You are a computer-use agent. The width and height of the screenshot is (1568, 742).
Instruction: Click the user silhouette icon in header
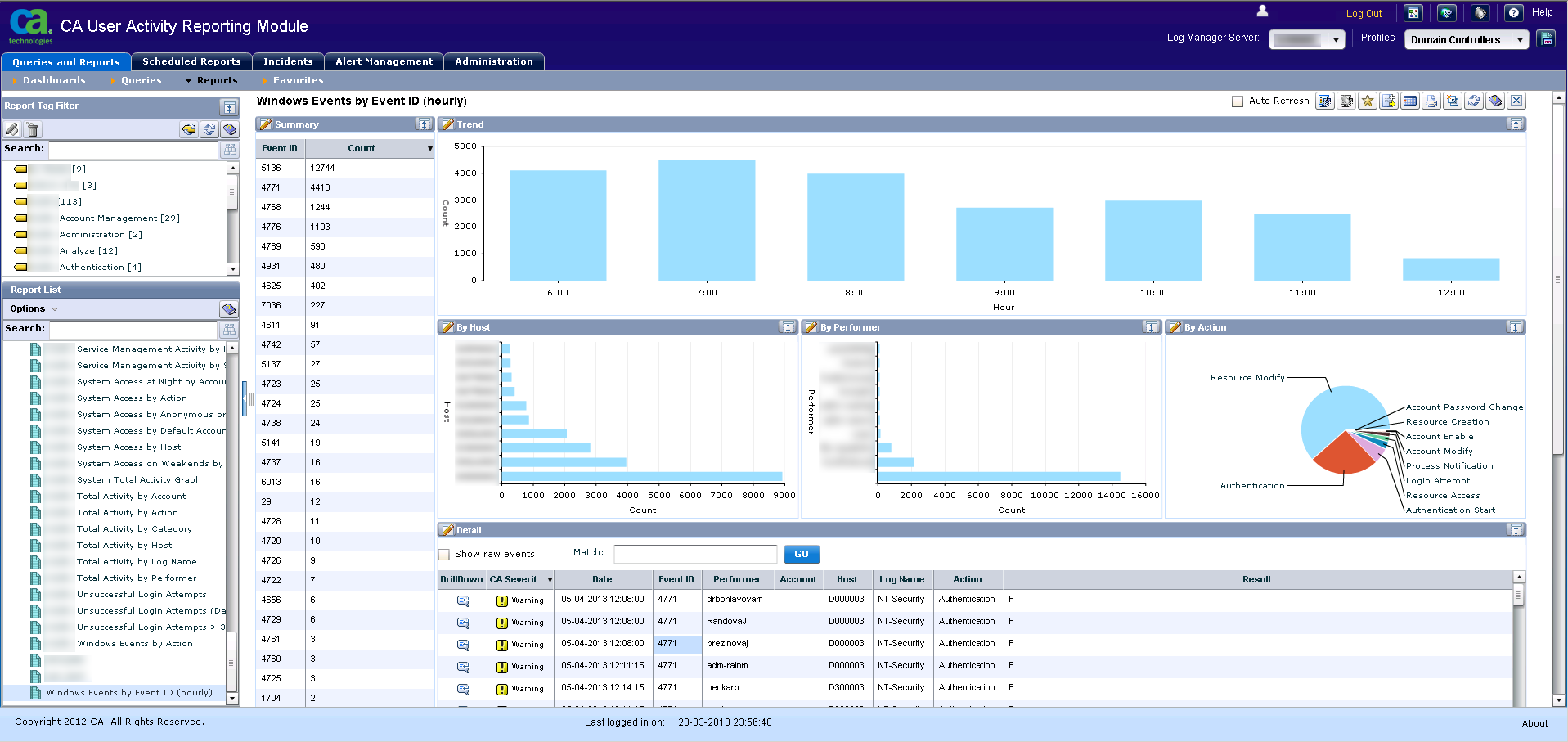[x=1262, y=11]
